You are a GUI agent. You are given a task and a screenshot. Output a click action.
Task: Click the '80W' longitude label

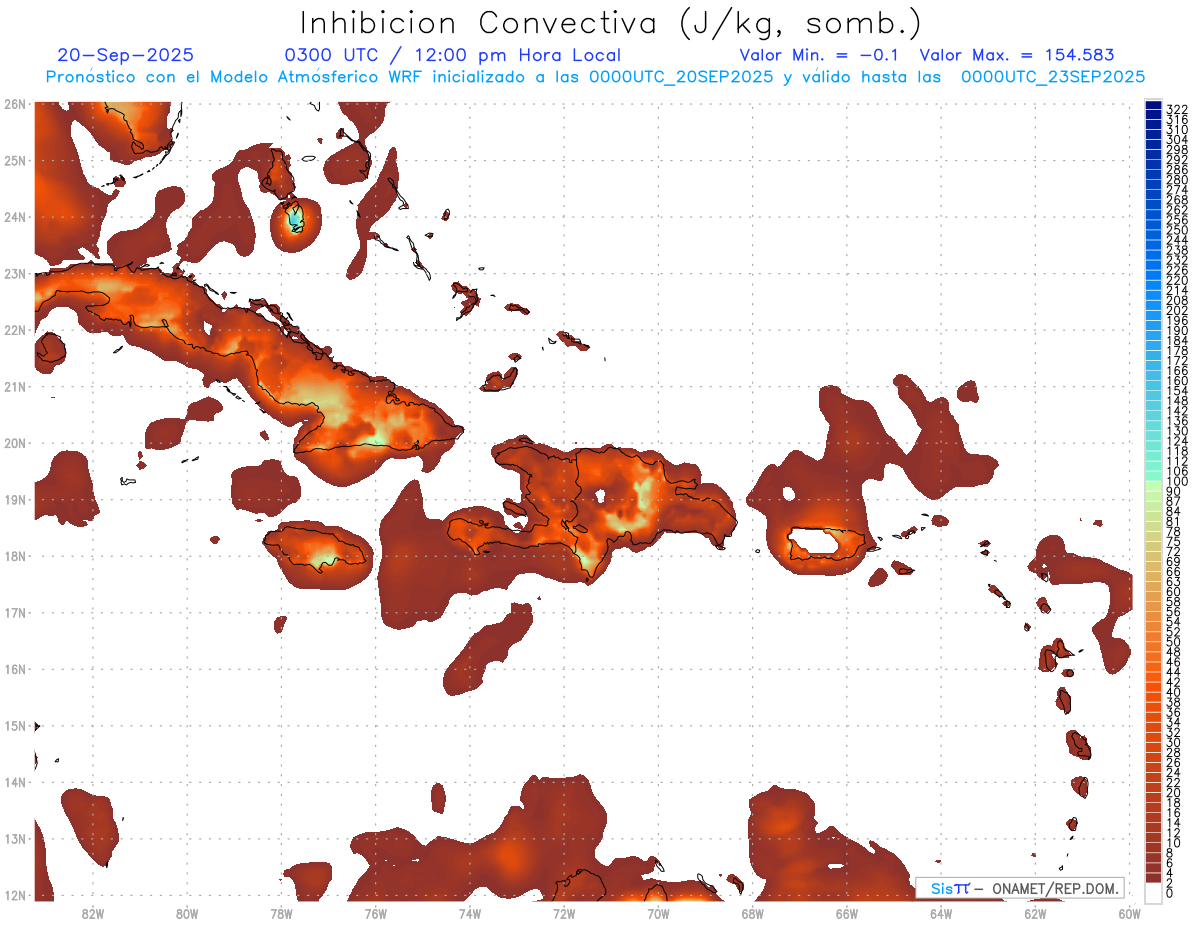tap(186, 913)
